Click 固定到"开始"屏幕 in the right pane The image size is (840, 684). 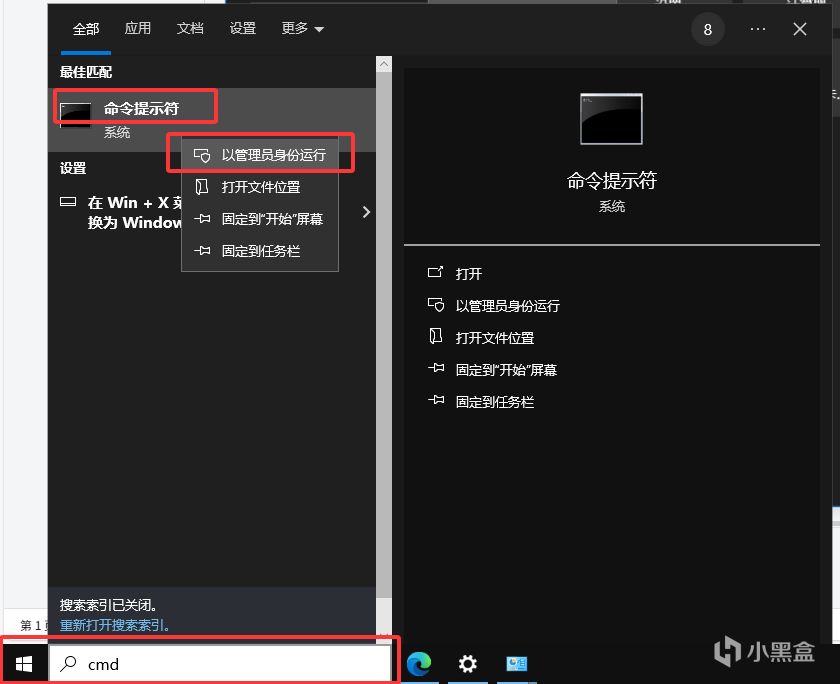[506, 370]
